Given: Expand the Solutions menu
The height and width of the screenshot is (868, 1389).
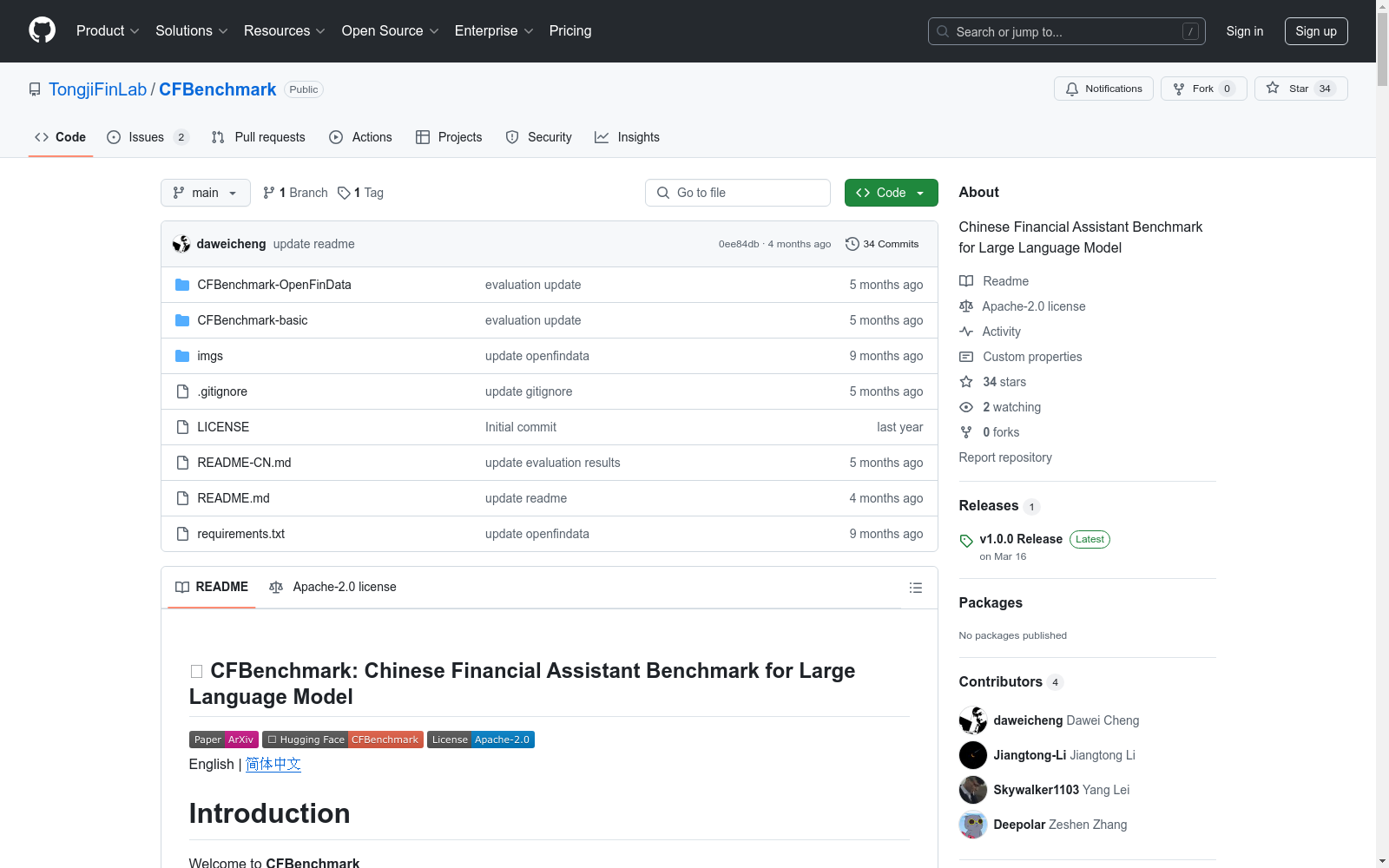Looking at the screenshot, I should (x=192, y=30).
